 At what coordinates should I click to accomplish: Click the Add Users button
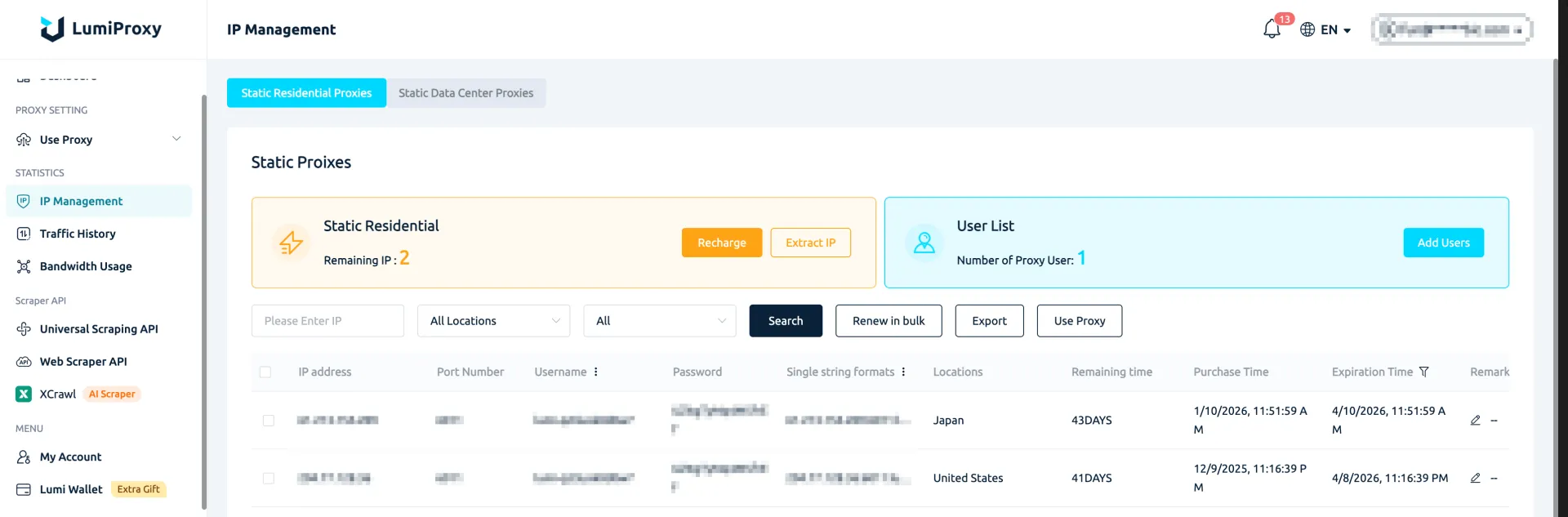click(x=1443, y=243)
